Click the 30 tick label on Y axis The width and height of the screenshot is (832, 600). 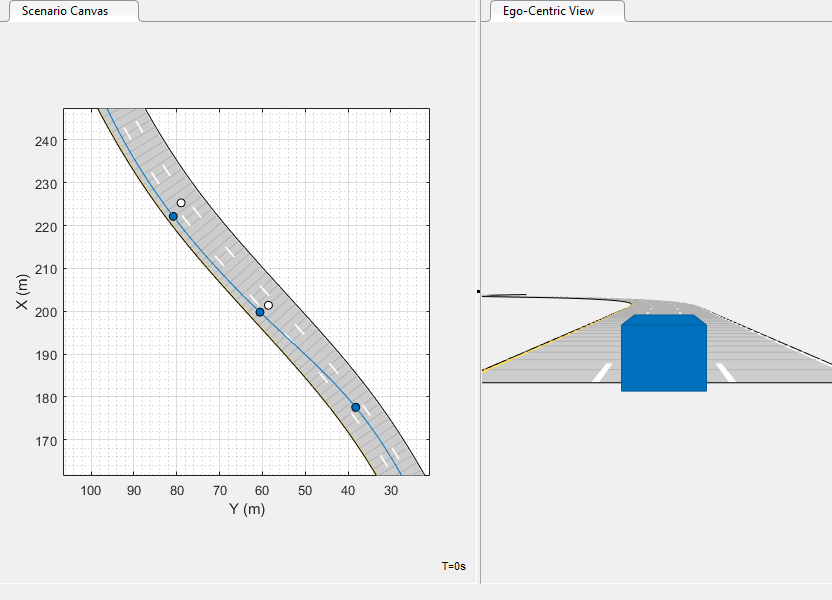coord(391,491)
